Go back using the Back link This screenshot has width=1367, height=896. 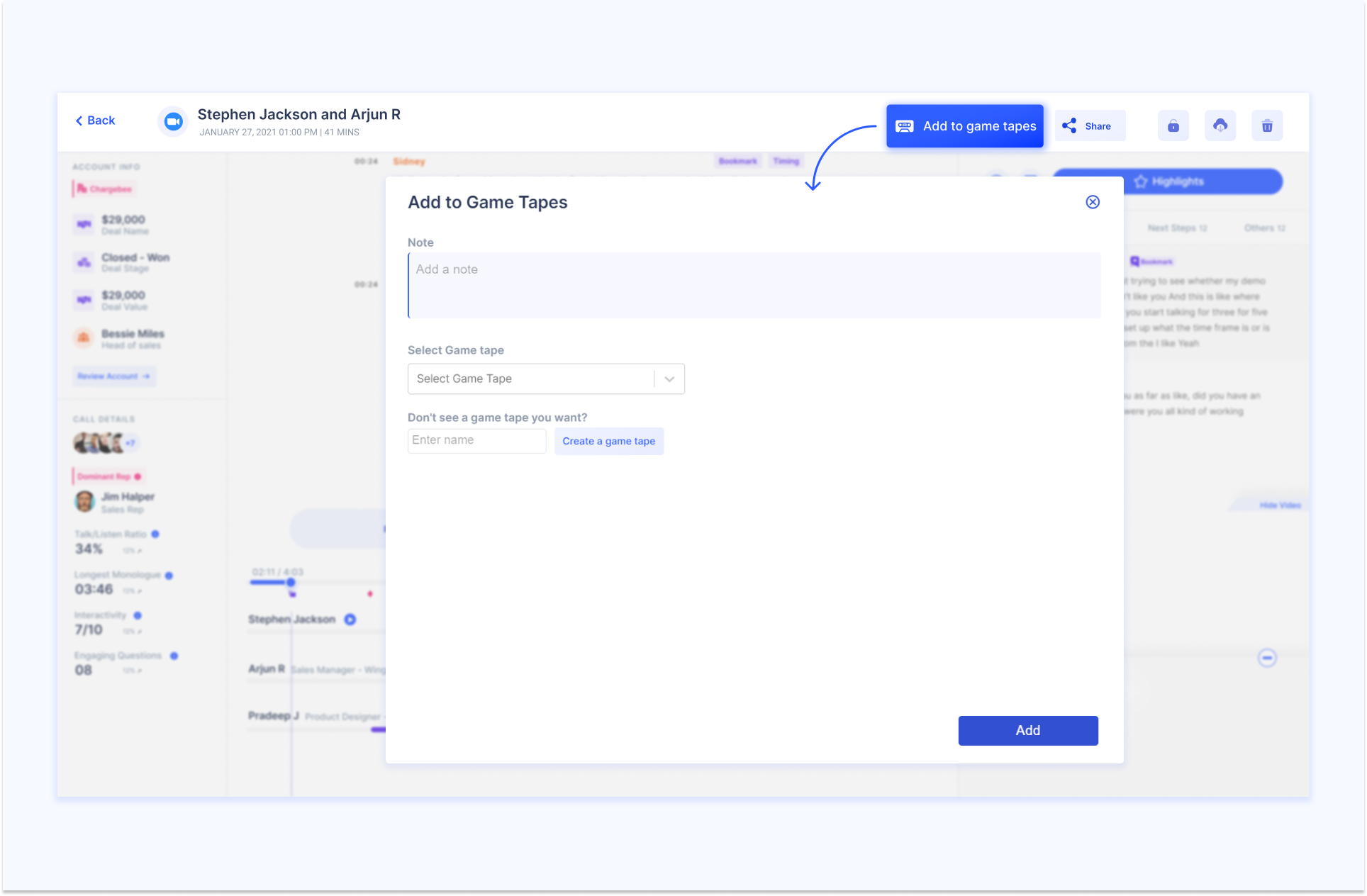(95, 121)
